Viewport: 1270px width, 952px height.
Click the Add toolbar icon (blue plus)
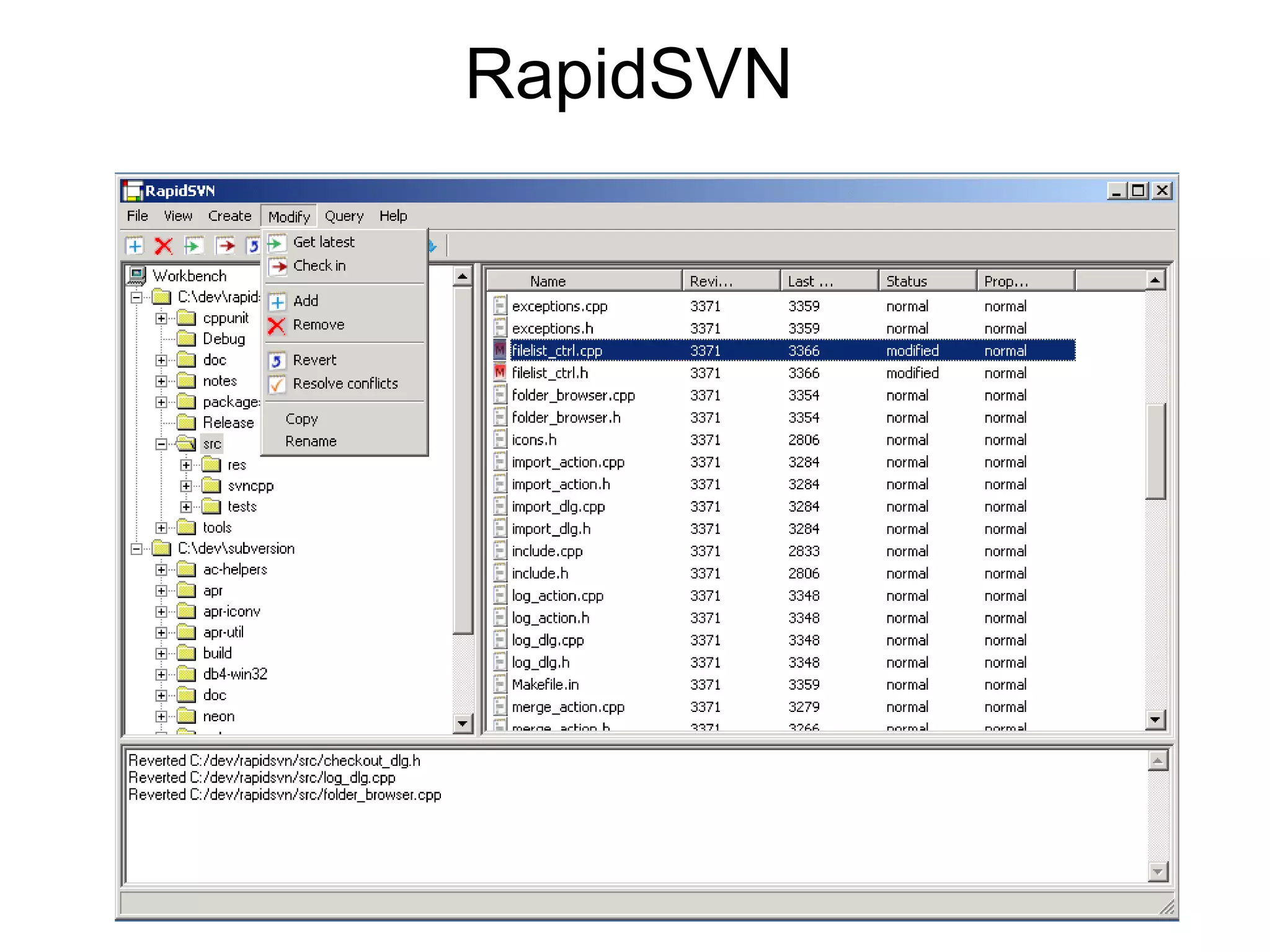click(x=135, y=246)
